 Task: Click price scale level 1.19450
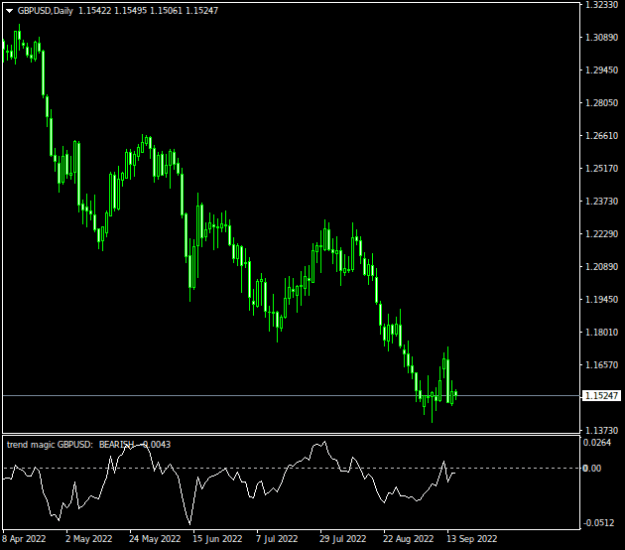pyautogui.click(x=601, y=299)
